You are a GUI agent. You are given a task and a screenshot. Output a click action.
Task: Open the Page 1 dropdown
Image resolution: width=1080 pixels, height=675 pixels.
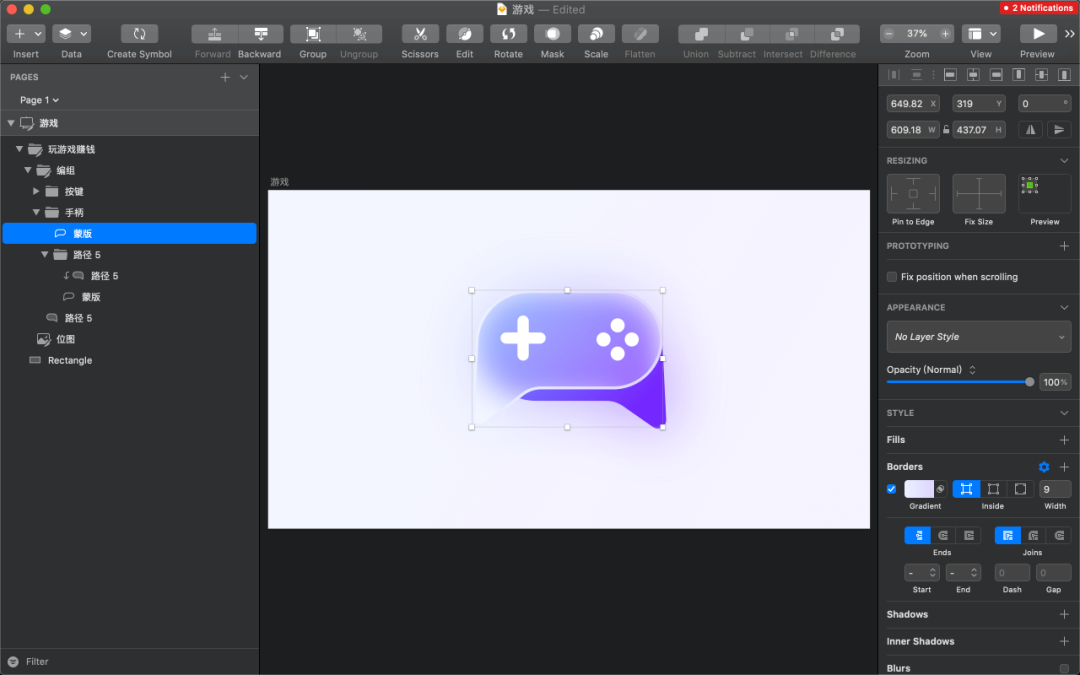39,100
